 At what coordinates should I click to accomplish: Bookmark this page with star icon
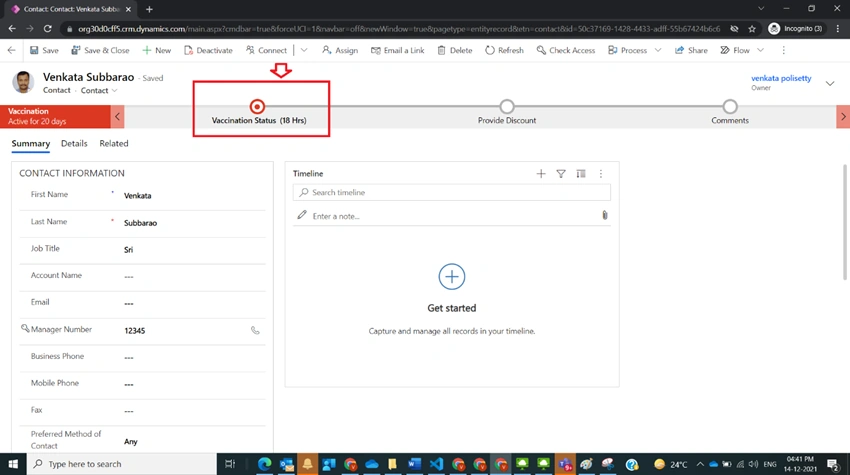pos(752,29)
